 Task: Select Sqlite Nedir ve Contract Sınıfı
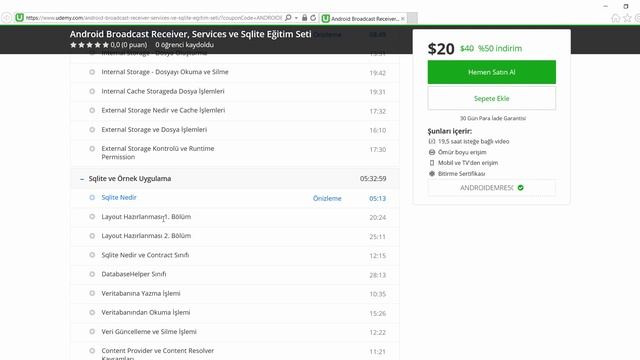pyautogui.click(x=145, y=255)
